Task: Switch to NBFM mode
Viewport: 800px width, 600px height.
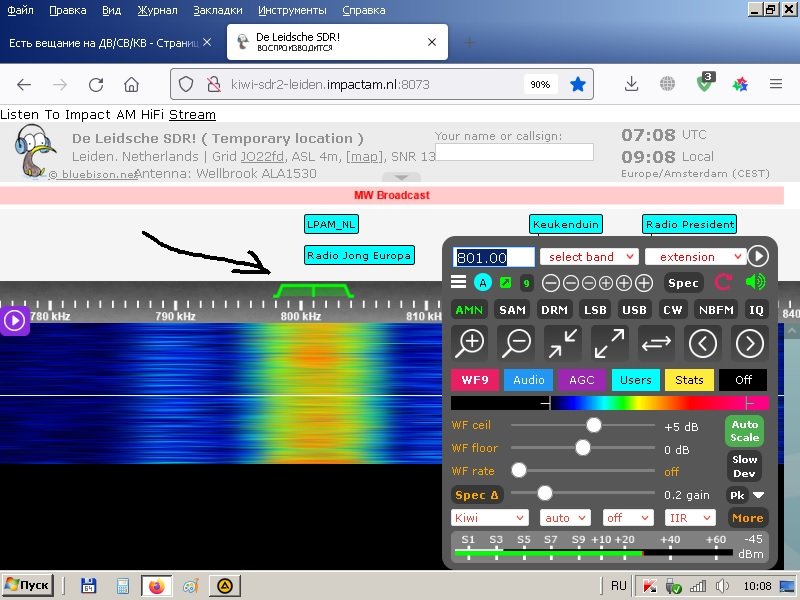Action: point(716,310)
